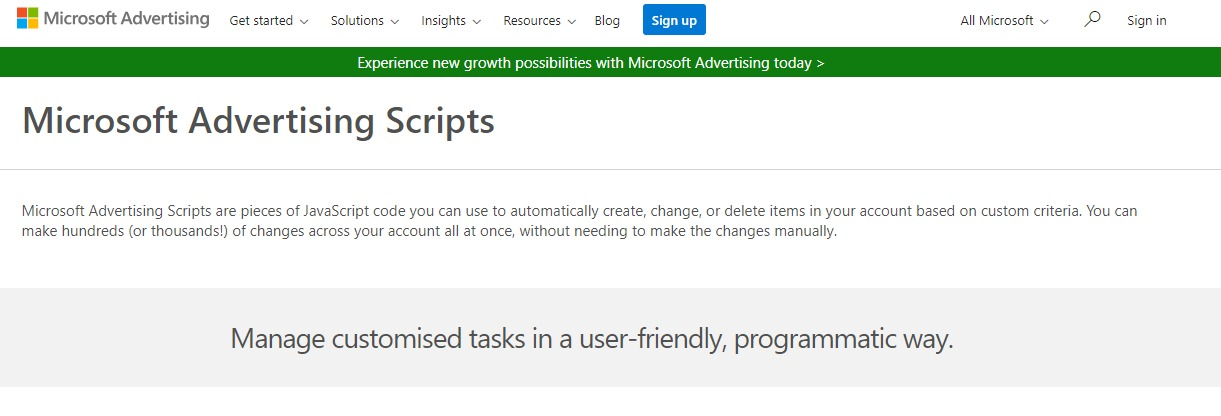Click the chevron next to Resources
This screenshot has height=416, width=1221.
tap(571, 21)
